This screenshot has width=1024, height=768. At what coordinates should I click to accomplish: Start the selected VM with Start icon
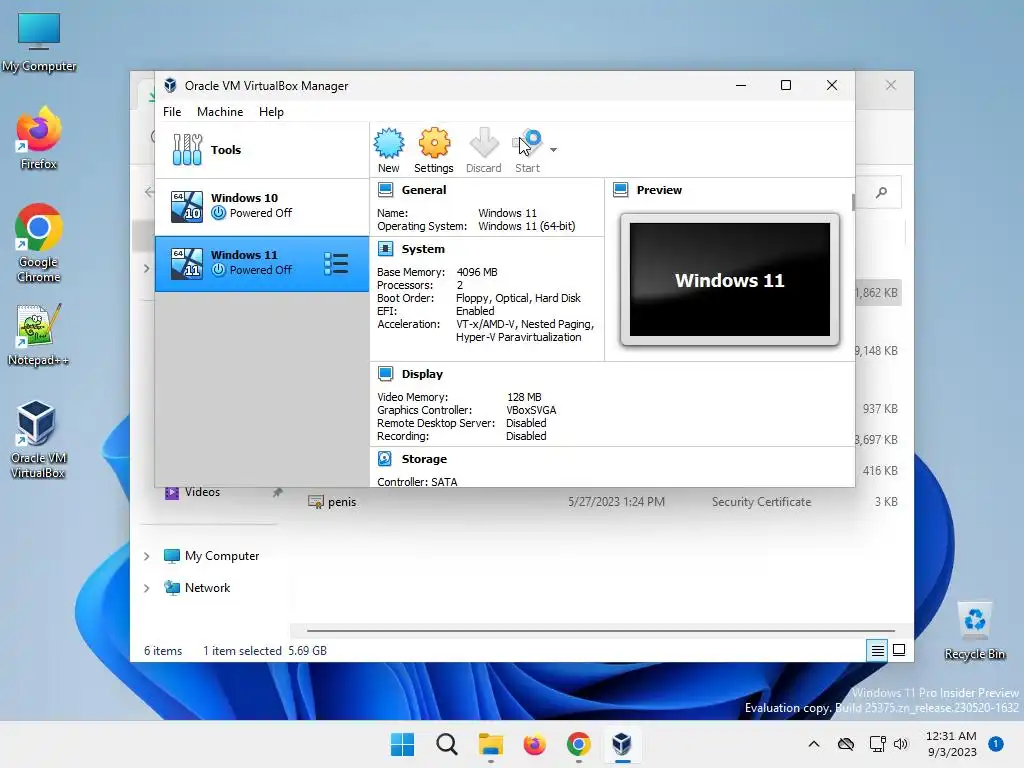pyautogui.click(x=527, y=144)
